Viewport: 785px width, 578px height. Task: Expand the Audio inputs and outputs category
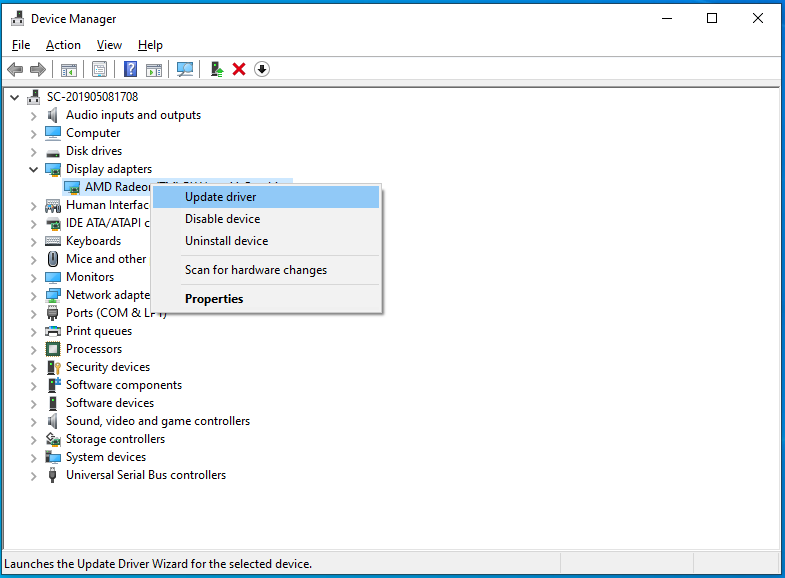pos(34,116)
